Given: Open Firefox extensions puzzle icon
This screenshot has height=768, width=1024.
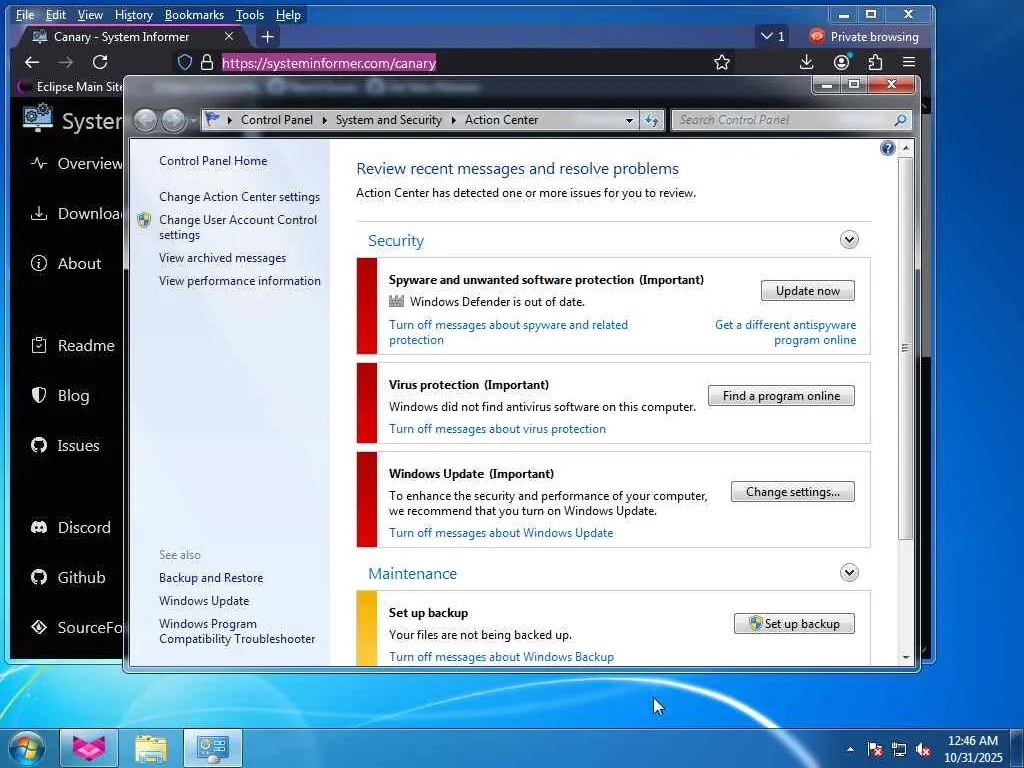Looking at the screenshot, I should tap(875, 62).
